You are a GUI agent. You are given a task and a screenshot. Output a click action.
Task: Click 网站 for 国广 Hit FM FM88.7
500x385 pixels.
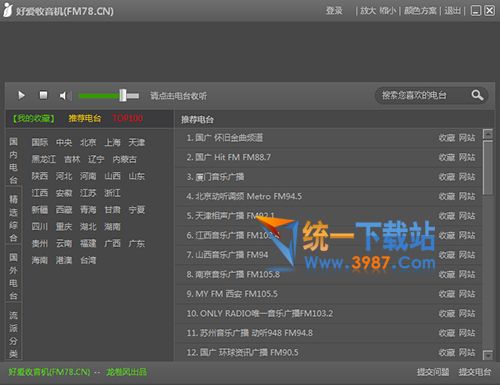click(x=467, y=157)
